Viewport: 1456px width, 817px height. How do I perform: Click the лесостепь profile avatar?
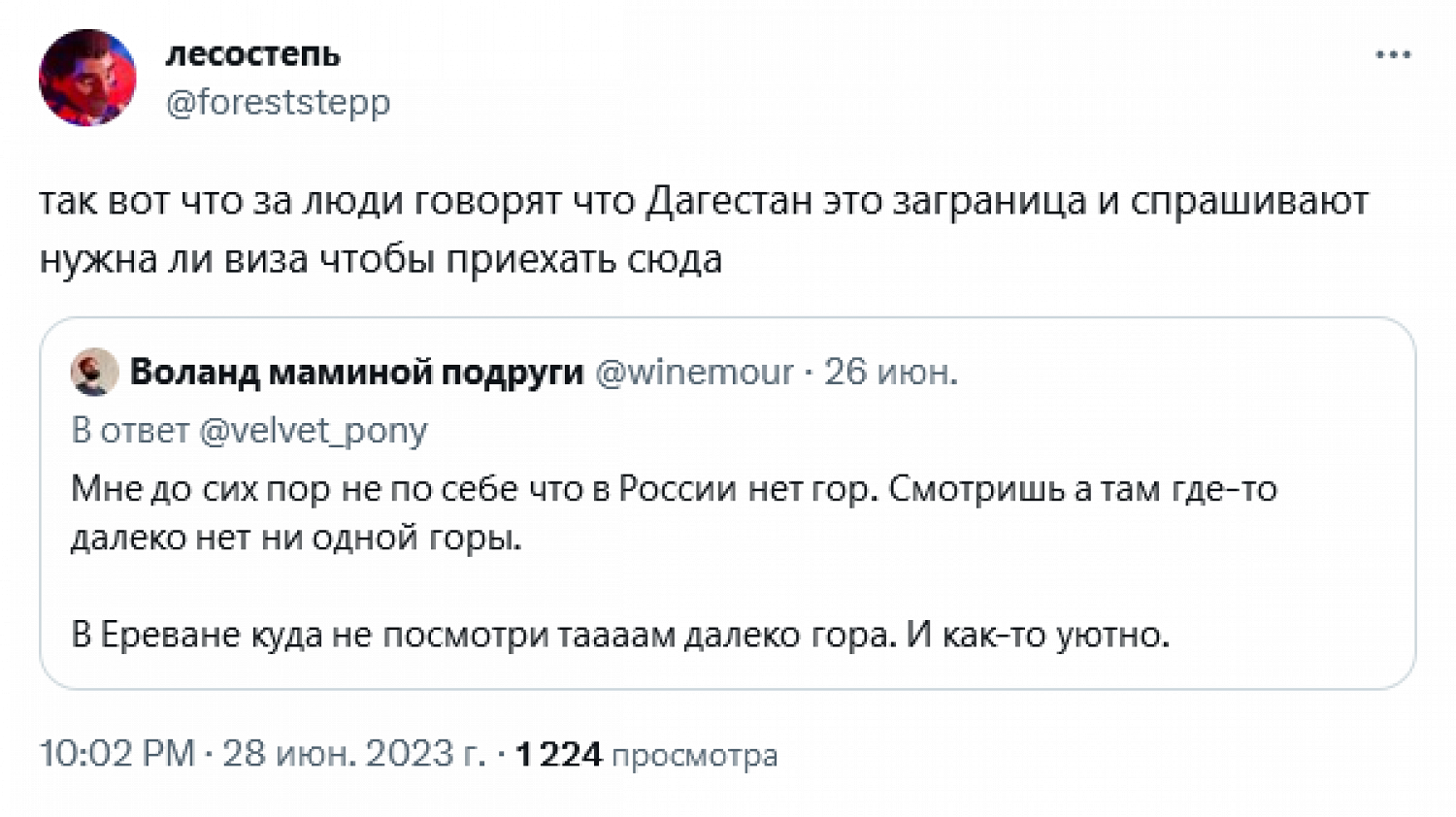(x=87, y=78)
